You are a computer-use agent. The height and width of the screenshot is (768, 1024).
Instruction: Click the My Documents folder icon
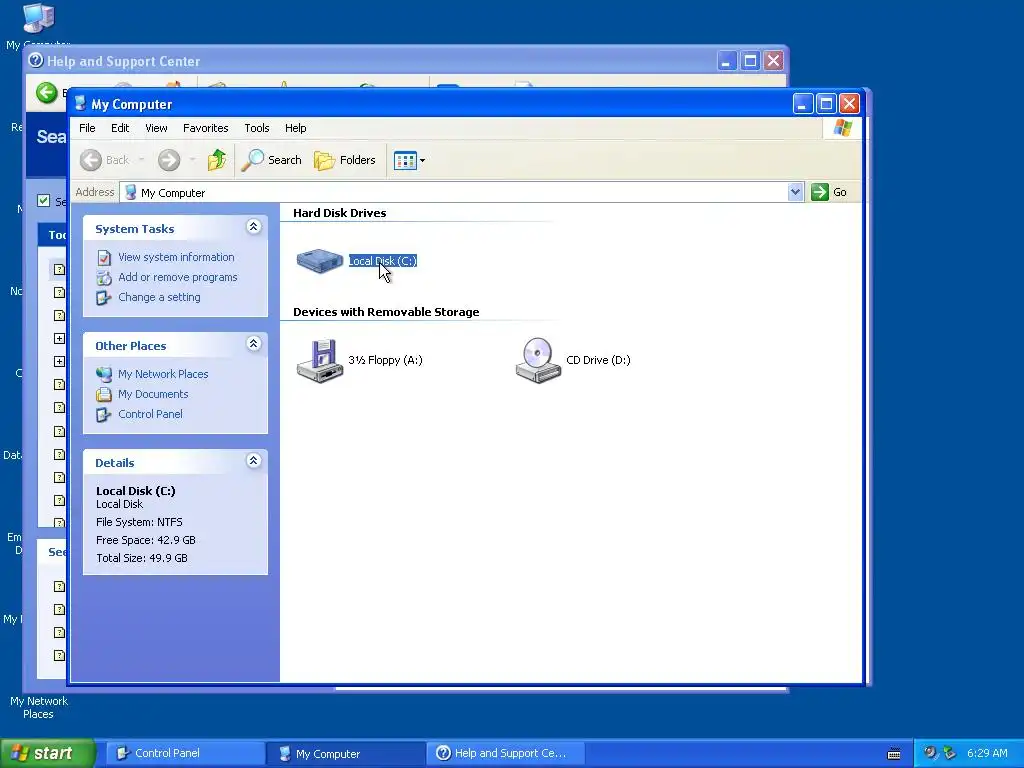(104, 394)
